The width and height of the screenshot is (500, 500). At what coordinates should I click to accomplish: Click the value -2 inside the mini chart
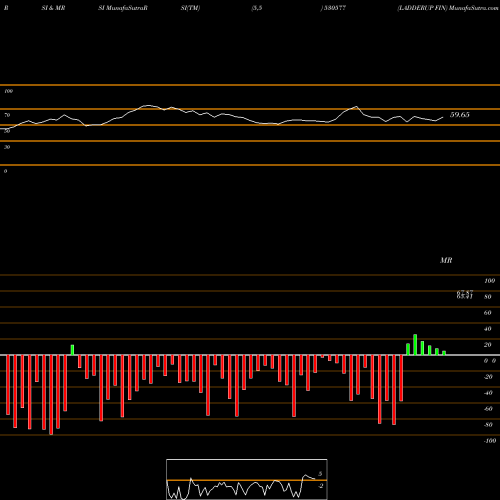pos(320,486)
